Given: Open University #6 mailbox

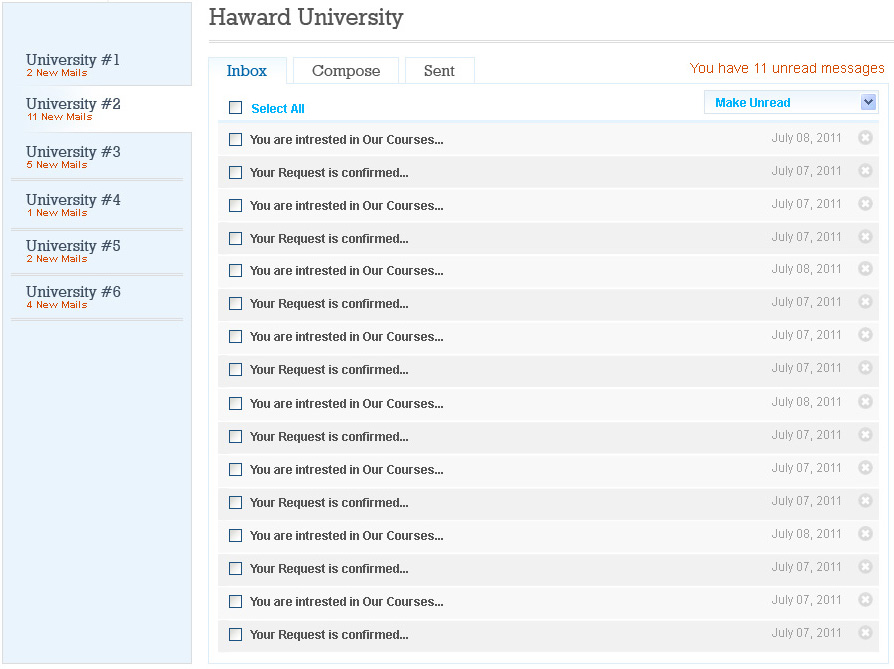Looking at the screenshot, I should (73, 296).
